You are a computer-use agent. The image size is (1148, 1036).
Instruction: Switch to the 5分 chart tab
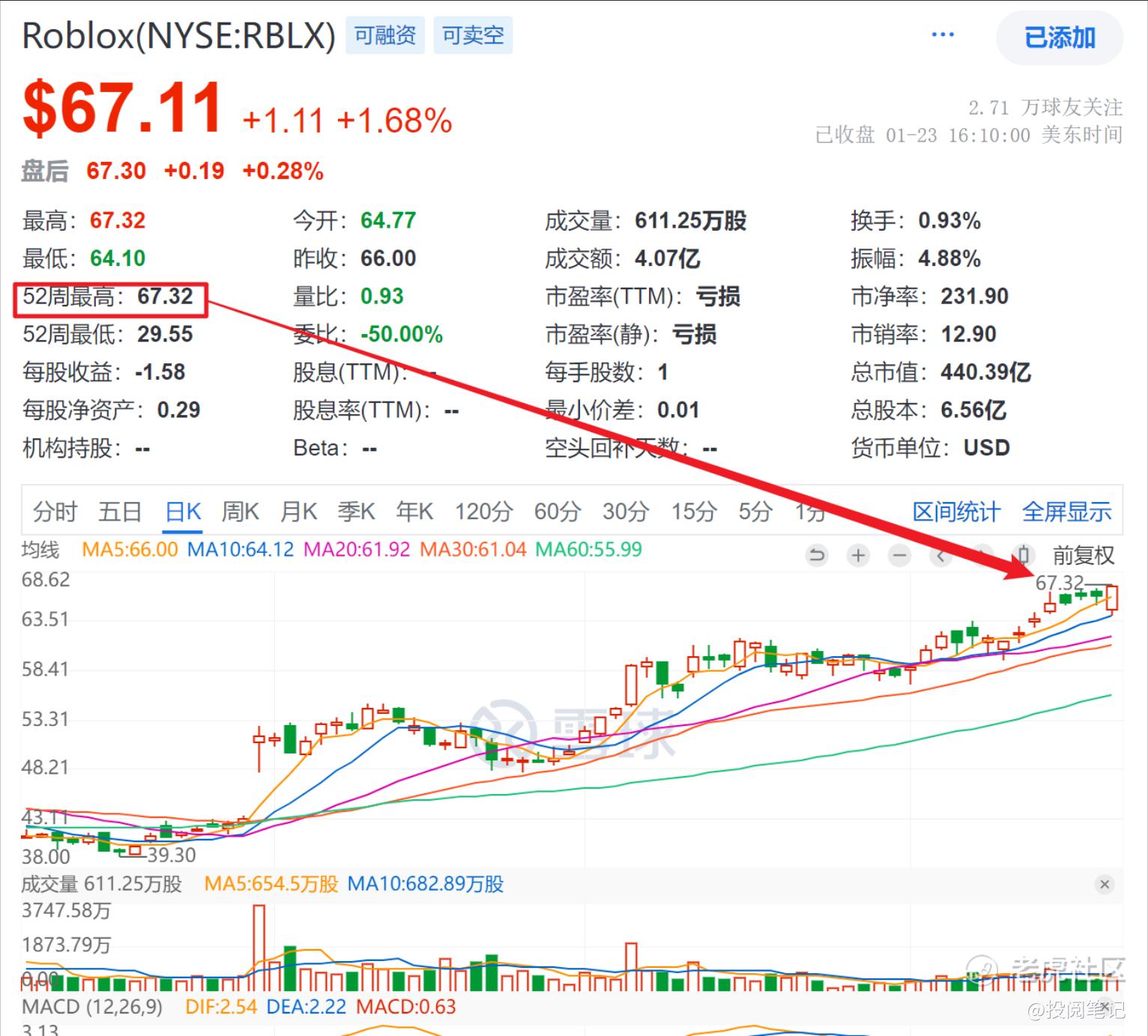755,512
